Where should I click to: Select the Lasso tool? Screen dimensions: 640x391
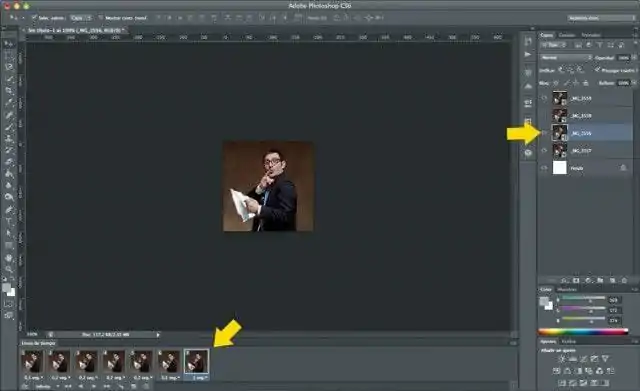9,67
